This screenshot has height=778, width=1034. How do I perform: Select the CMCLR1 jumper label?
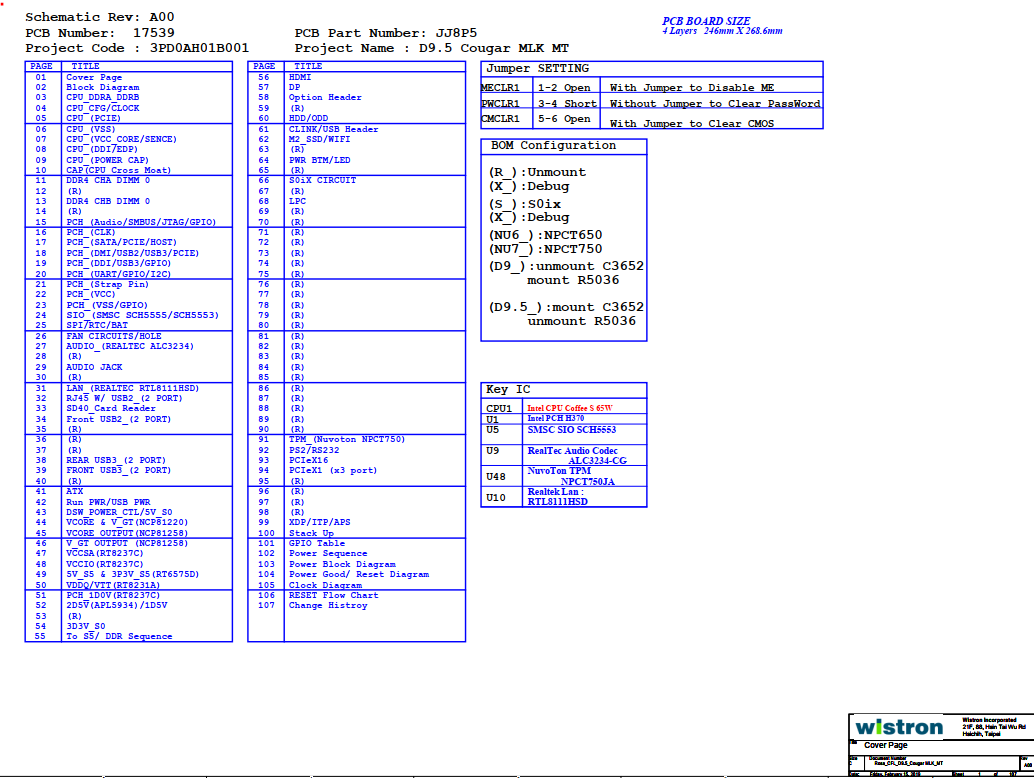[x=501, y=119]
